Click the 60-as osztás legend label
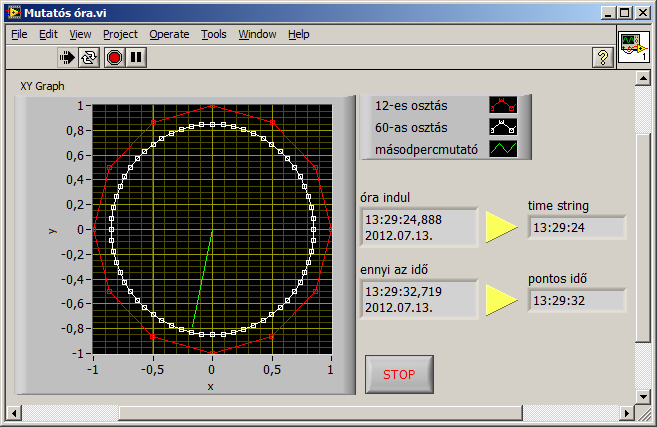 click(411, 127)
